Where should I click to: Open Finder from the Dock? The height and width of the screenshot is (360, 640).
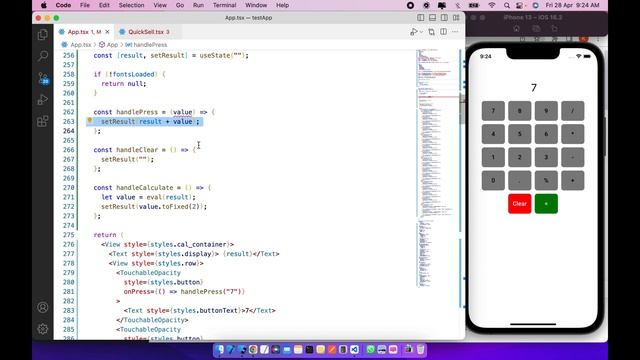pos(220,349)
